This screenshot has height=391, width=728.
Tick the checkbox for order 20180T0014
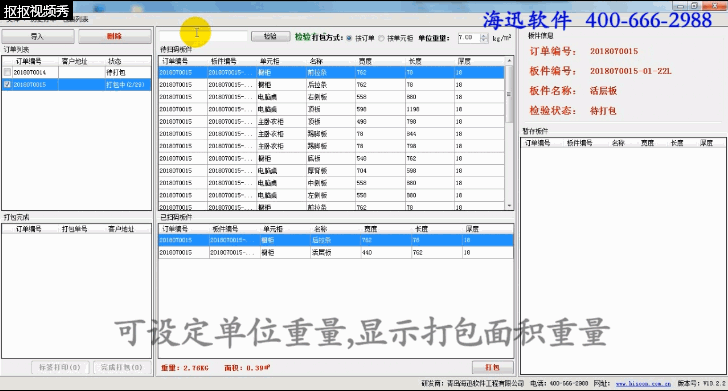click(7, 72)
